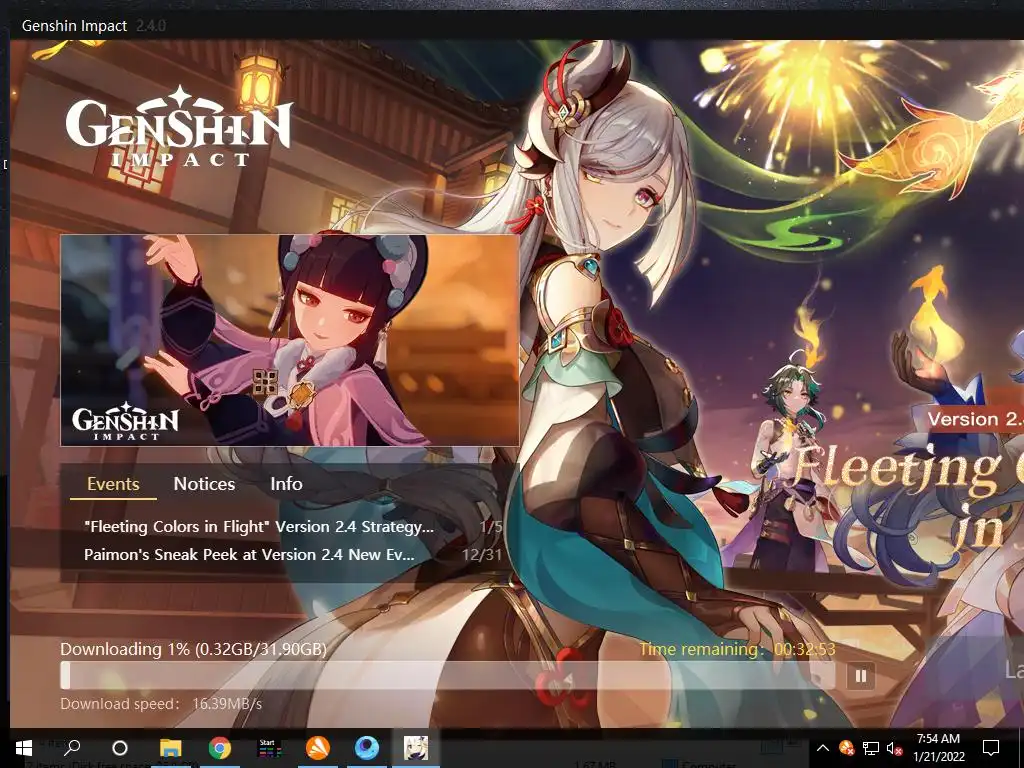Open the Info tab
Screen dimensions: 1024x768
point(286,484)
